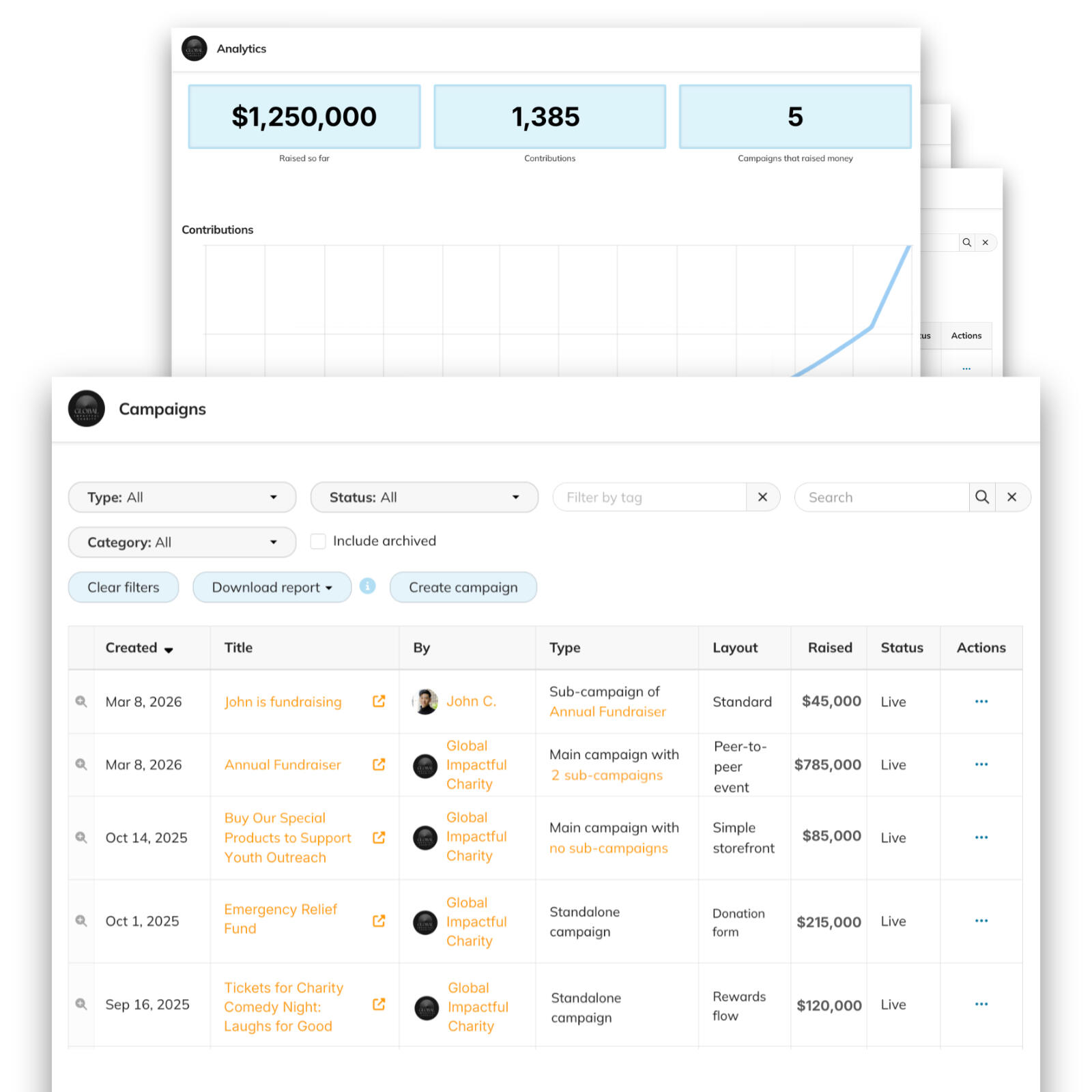Open the Download report menu

point(272,588)
